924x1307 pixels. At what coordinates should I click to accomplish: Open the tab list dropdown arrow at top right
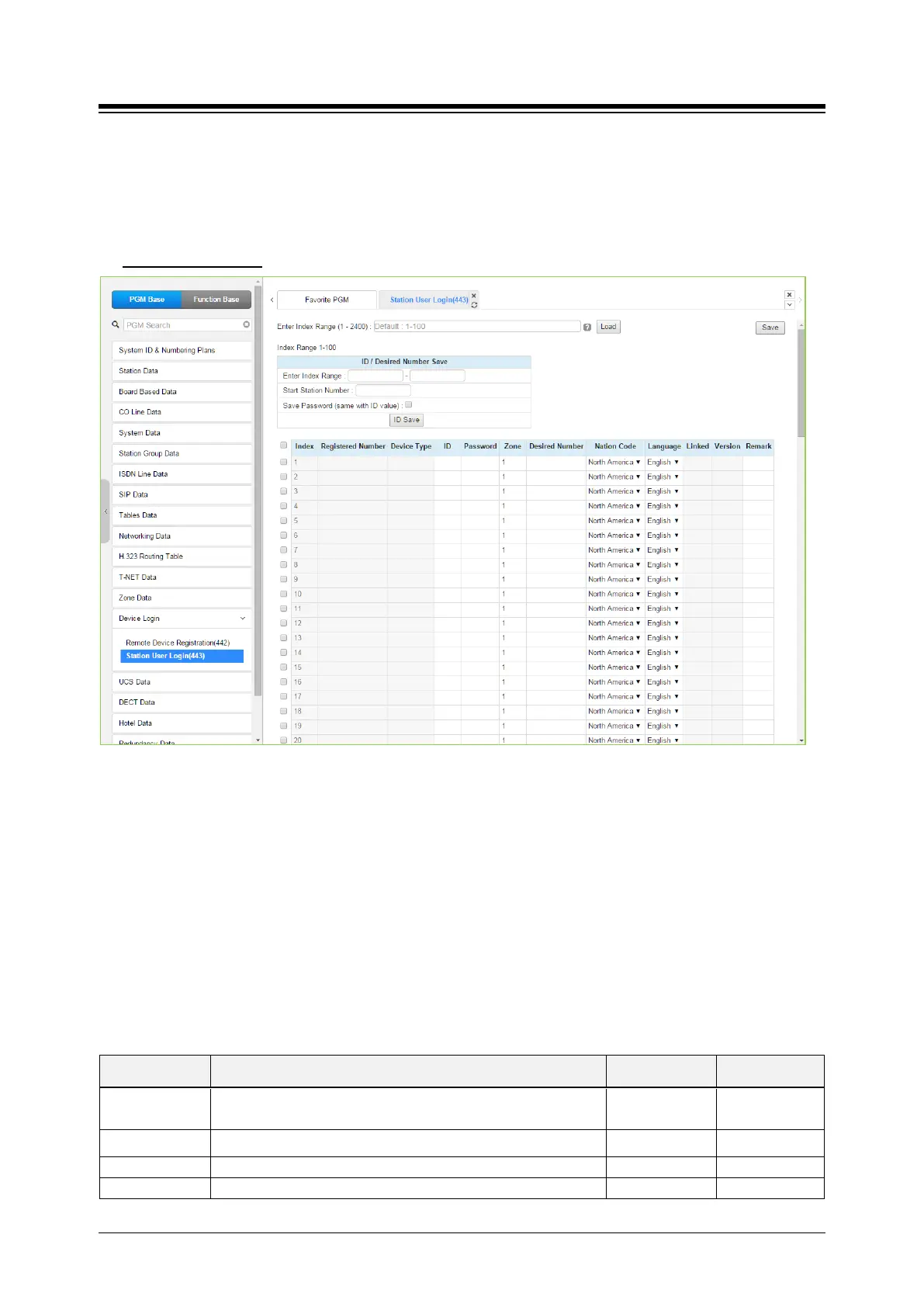tap(789, 305)
